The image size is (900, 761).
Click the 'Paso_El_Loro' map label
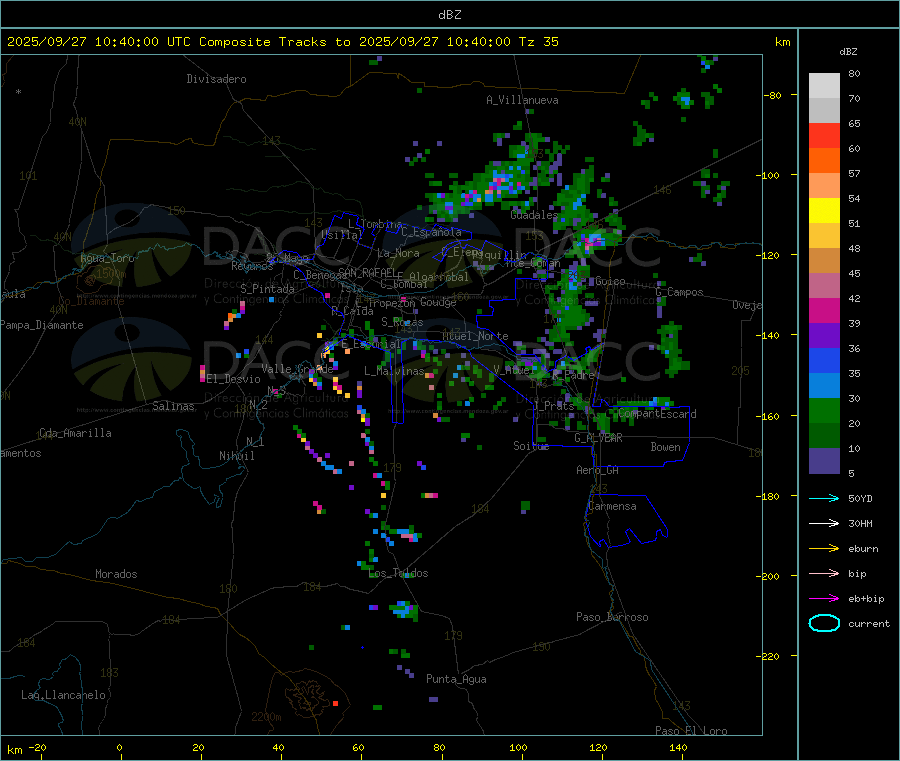point(692,731)
